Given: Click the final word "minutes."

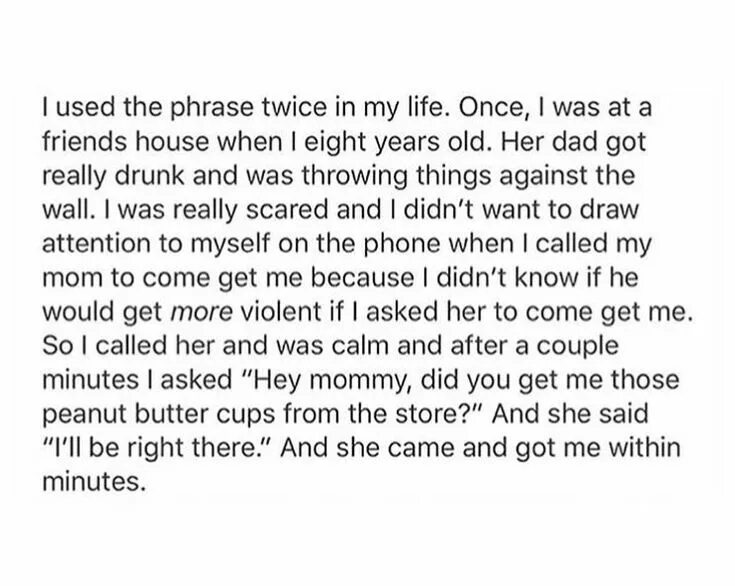Looking at the screenshot, I should coord(92,481).
